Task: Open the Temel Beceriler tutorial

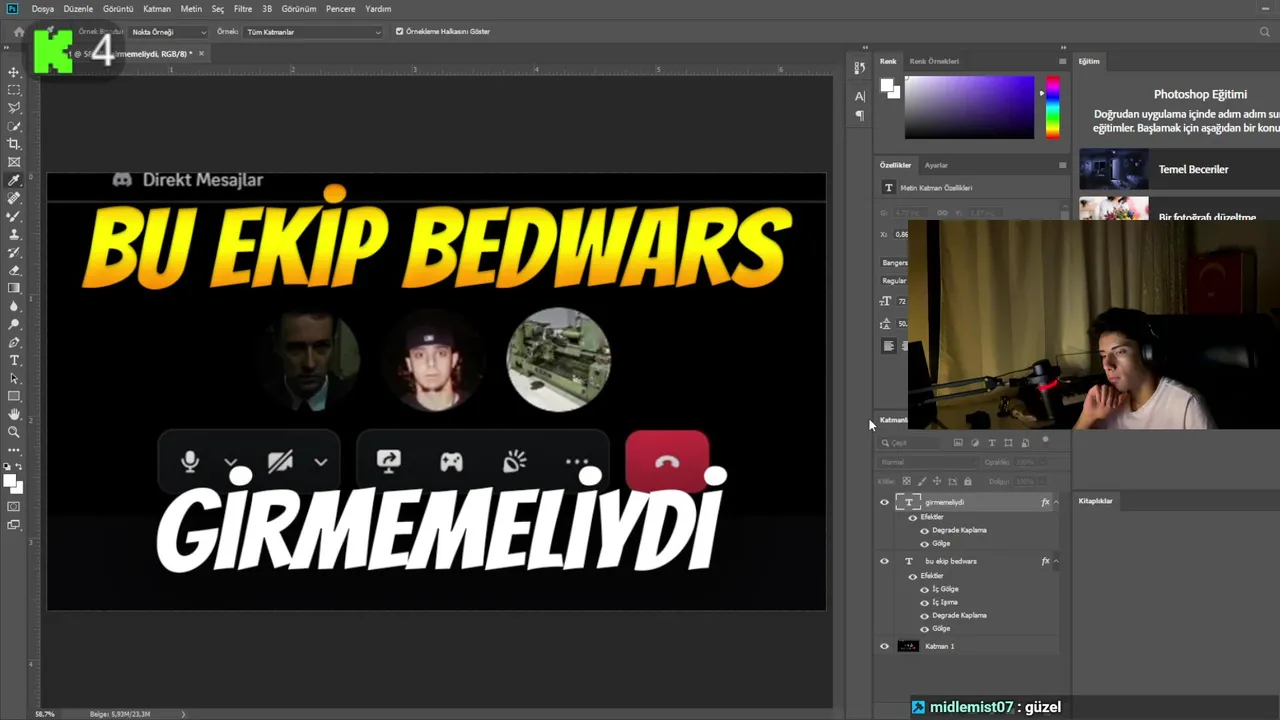Action: coord(1179,169)
